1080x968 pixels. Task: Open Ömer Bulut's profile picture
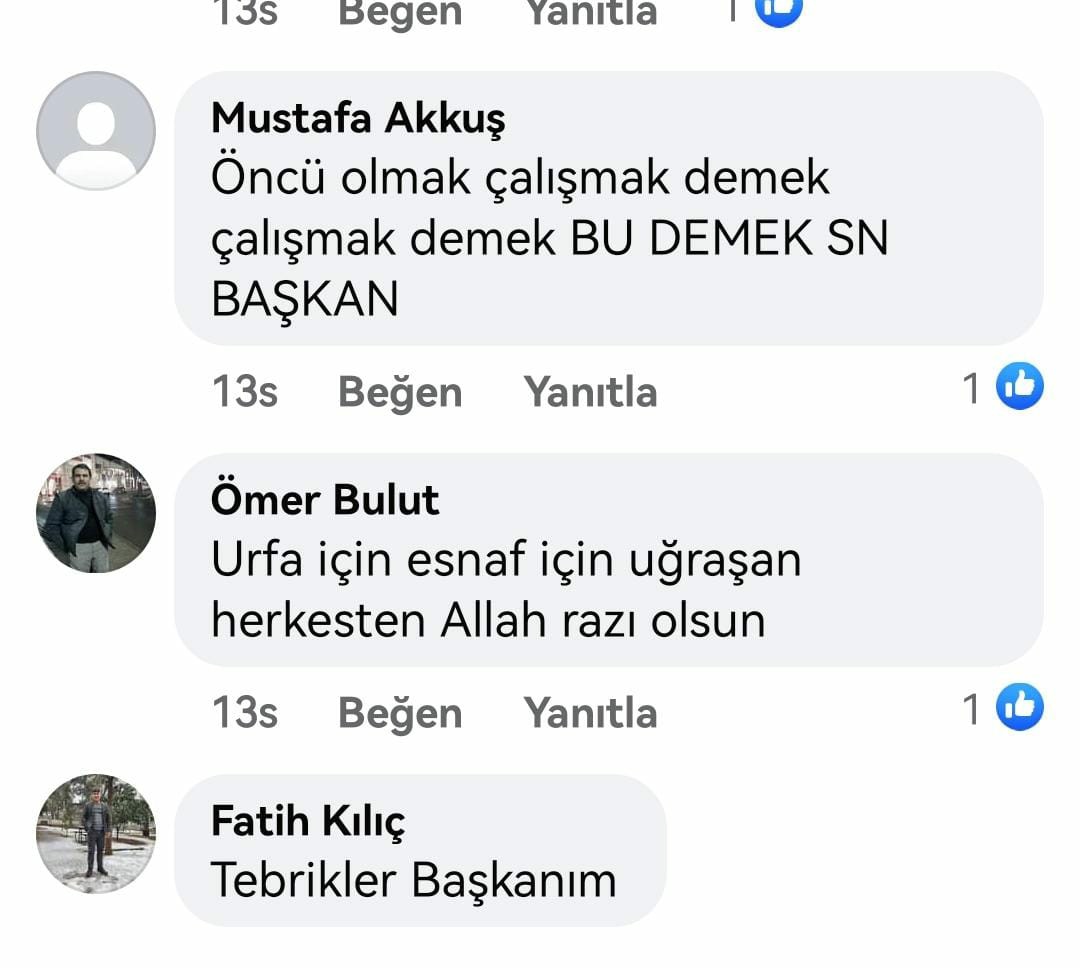(96, 513)
